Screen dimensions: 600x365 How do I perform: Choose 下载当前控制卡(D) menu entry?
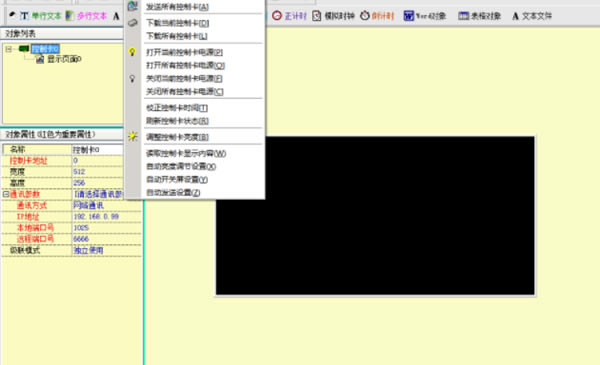coord(177,23)
